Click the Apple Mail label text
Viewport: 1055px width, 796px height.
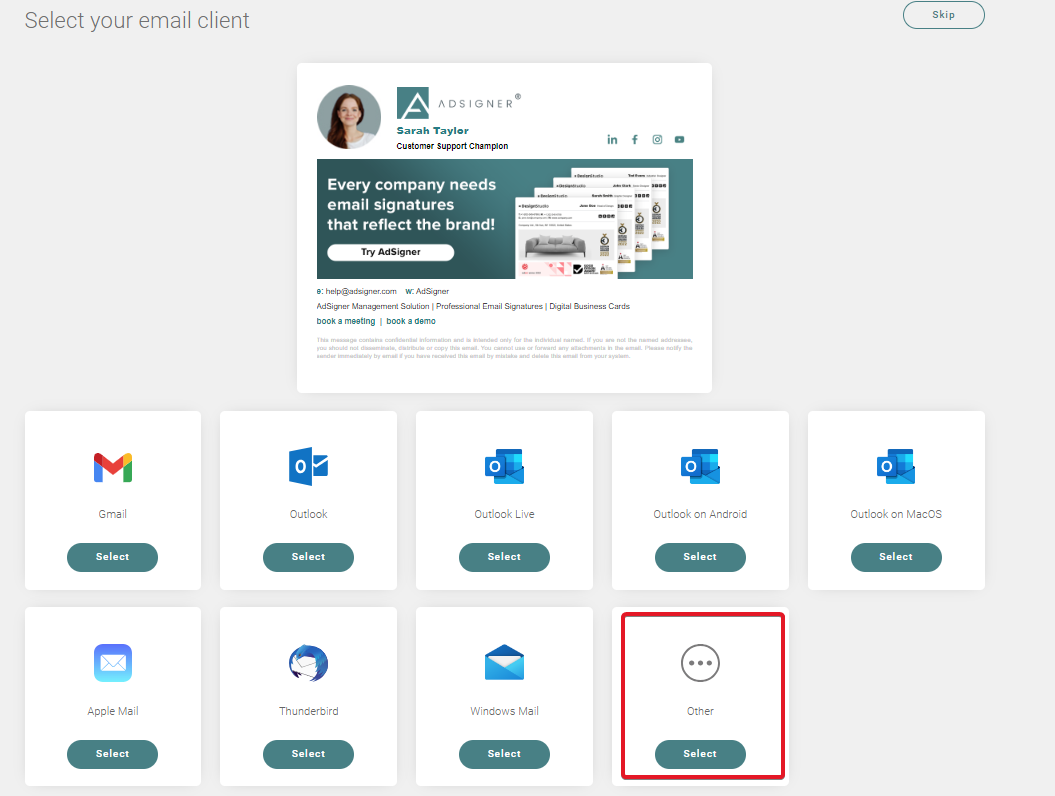[112, 711]
